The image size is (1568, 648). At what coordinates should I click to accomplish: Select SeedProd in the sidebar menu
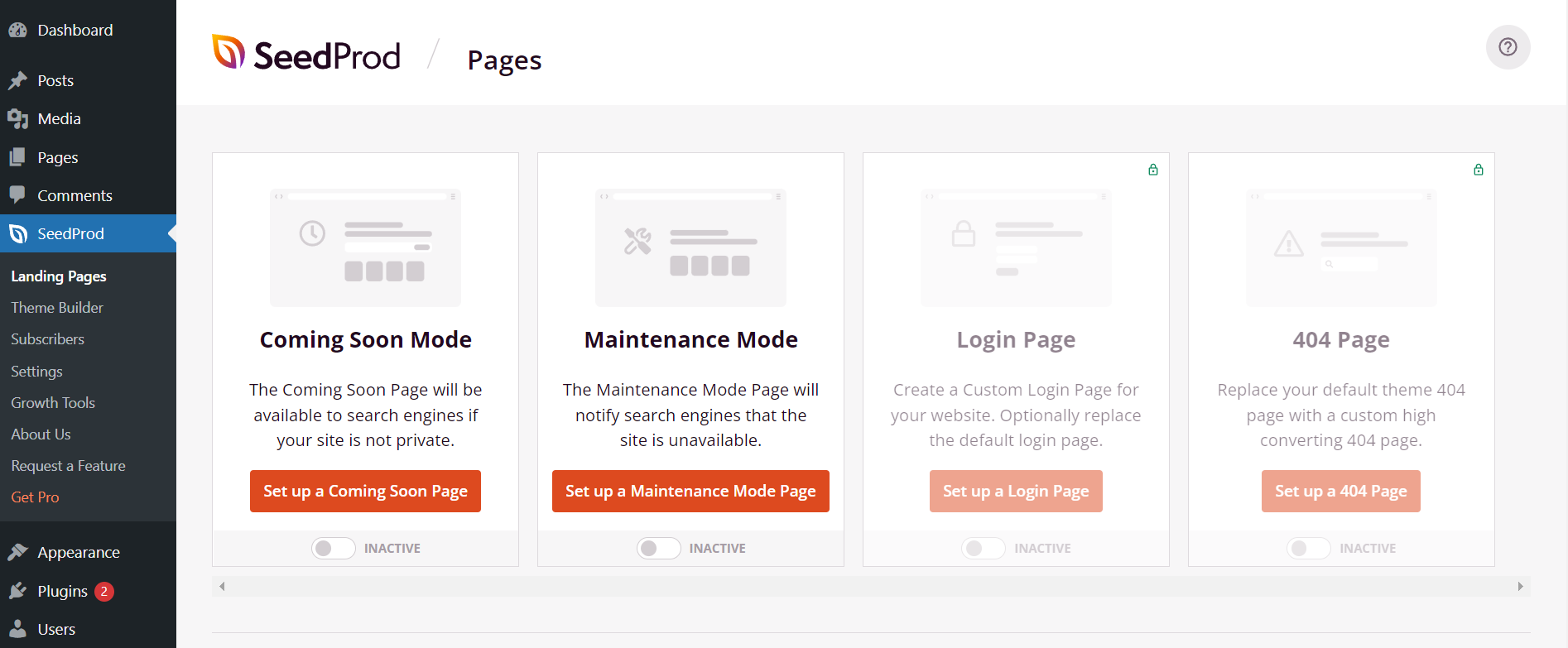pos(88,234)
